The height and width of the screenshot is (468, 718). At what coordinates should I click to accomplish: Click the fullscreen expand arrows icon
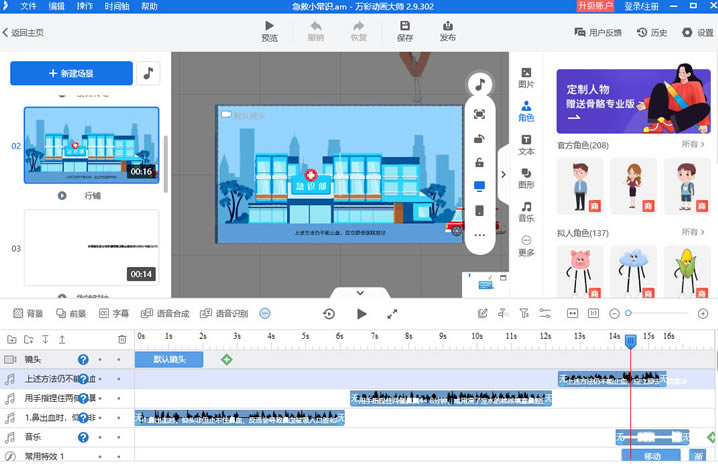392,314
